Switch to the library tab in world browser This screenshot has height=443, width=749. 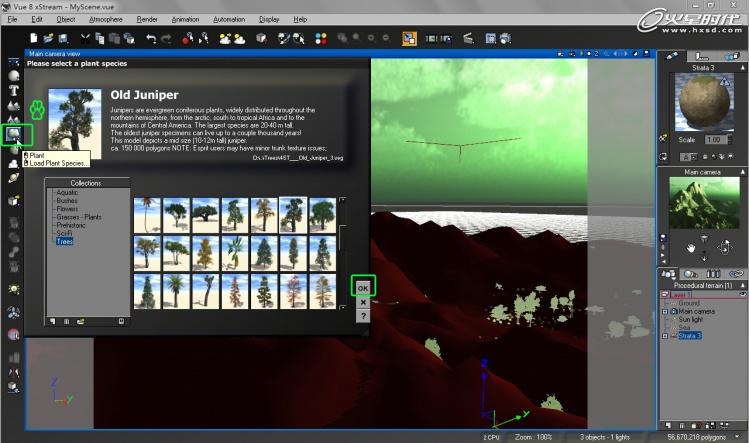point(713,274)
